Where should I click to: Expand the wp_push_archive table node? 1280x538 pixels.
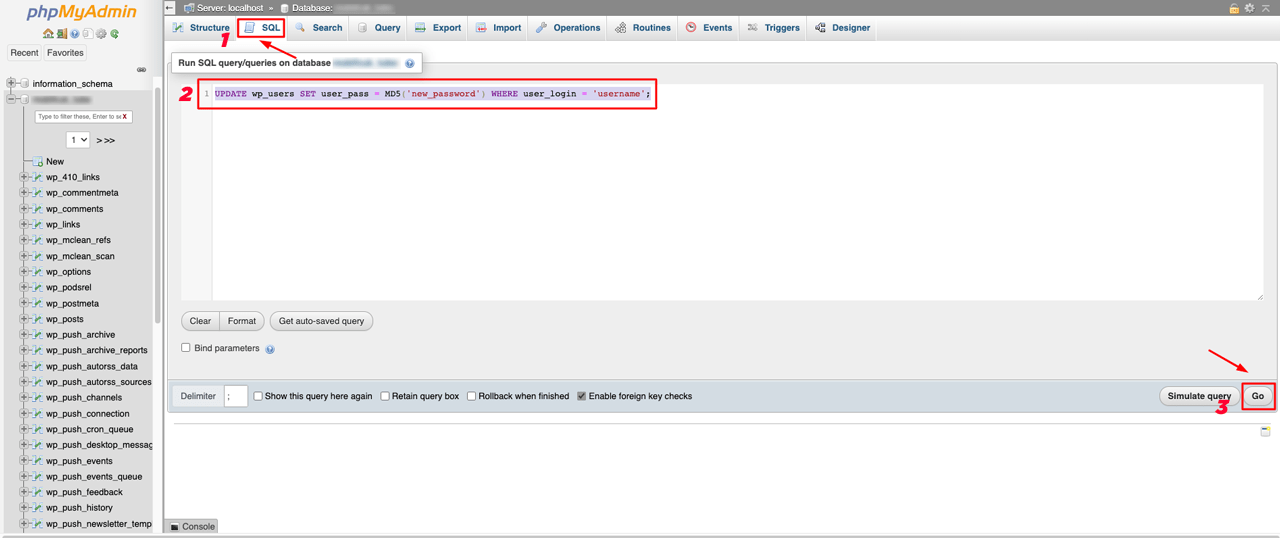click(24, 335)
